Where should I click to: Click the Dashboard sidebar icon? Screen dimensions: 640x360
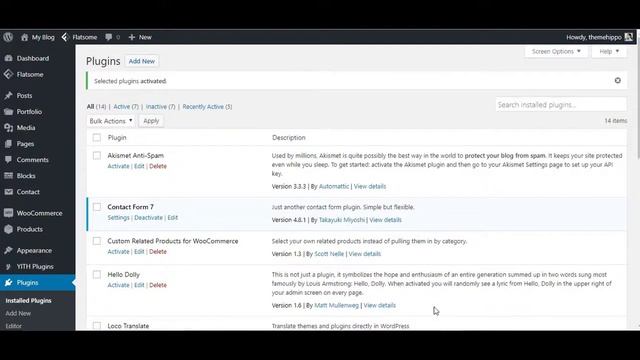[x=8, y=58]
